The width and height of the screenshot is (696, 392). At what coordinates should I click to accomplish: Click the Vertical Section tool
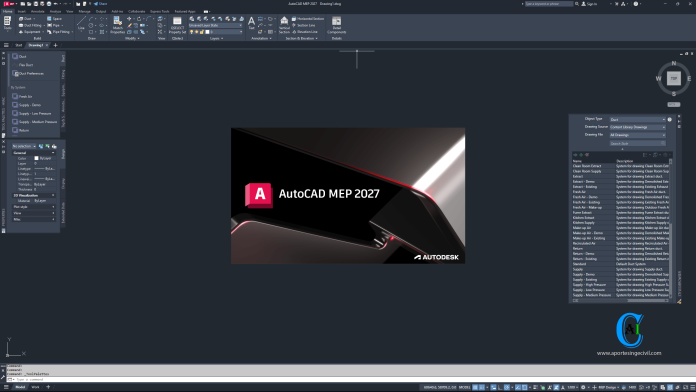click(x=284, y=25)
